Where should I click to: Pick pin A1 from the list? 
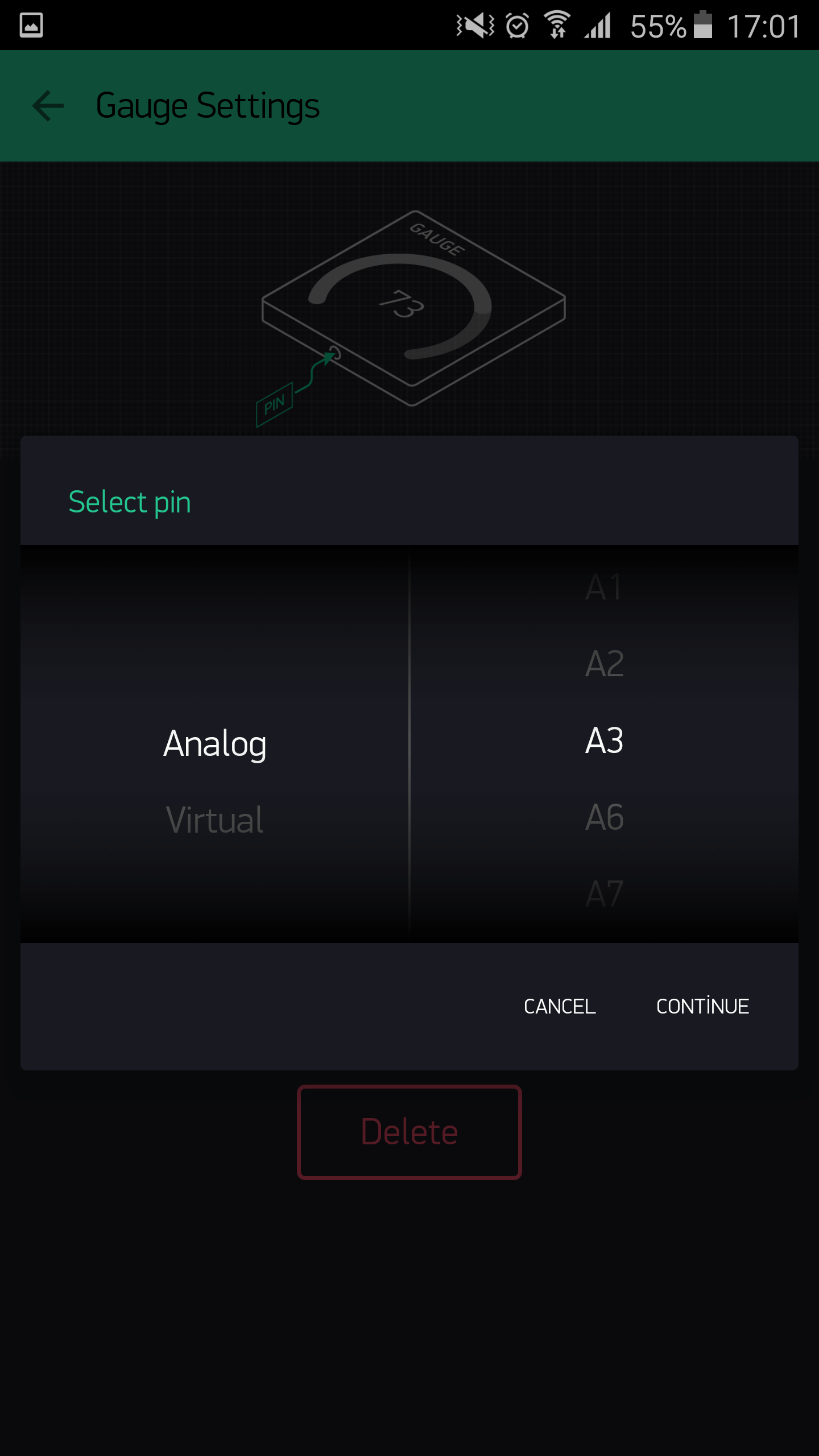pos(604,587)
